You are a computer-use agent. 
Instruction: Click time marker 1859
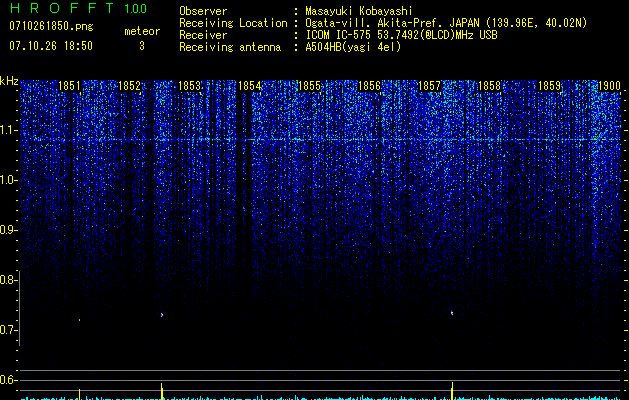[x=549, y=86]
